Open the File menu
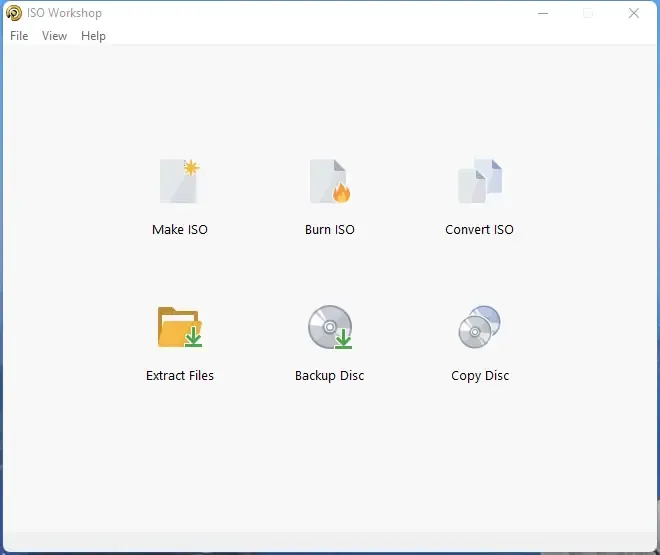Image resolution: width=660 pixels, height=555 pixels. [19, 36]
